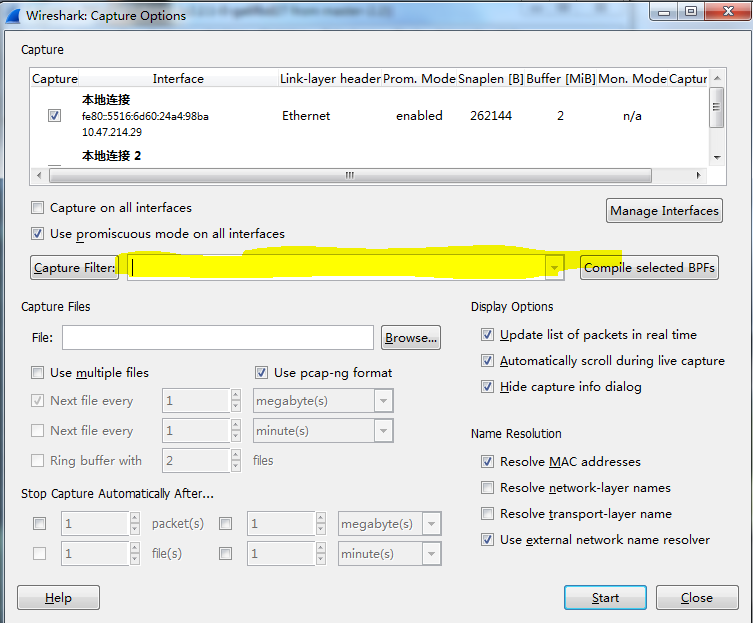
Task: Check the stop after file(s) checkbox
Action: [39, 554]
